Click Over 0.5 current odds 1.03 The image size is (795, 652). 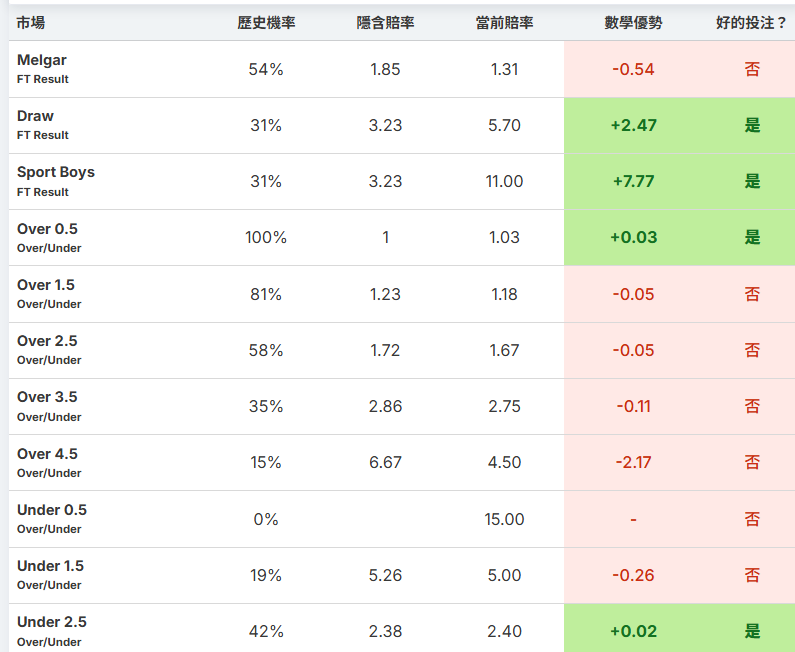tap(504, 237)
